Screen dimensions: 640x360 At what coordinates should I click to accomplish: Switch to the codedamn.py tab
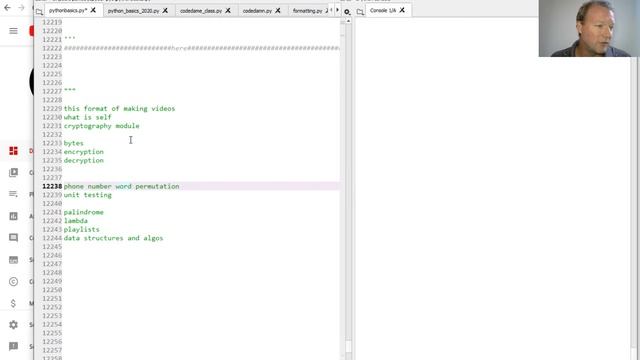[257, 11]
